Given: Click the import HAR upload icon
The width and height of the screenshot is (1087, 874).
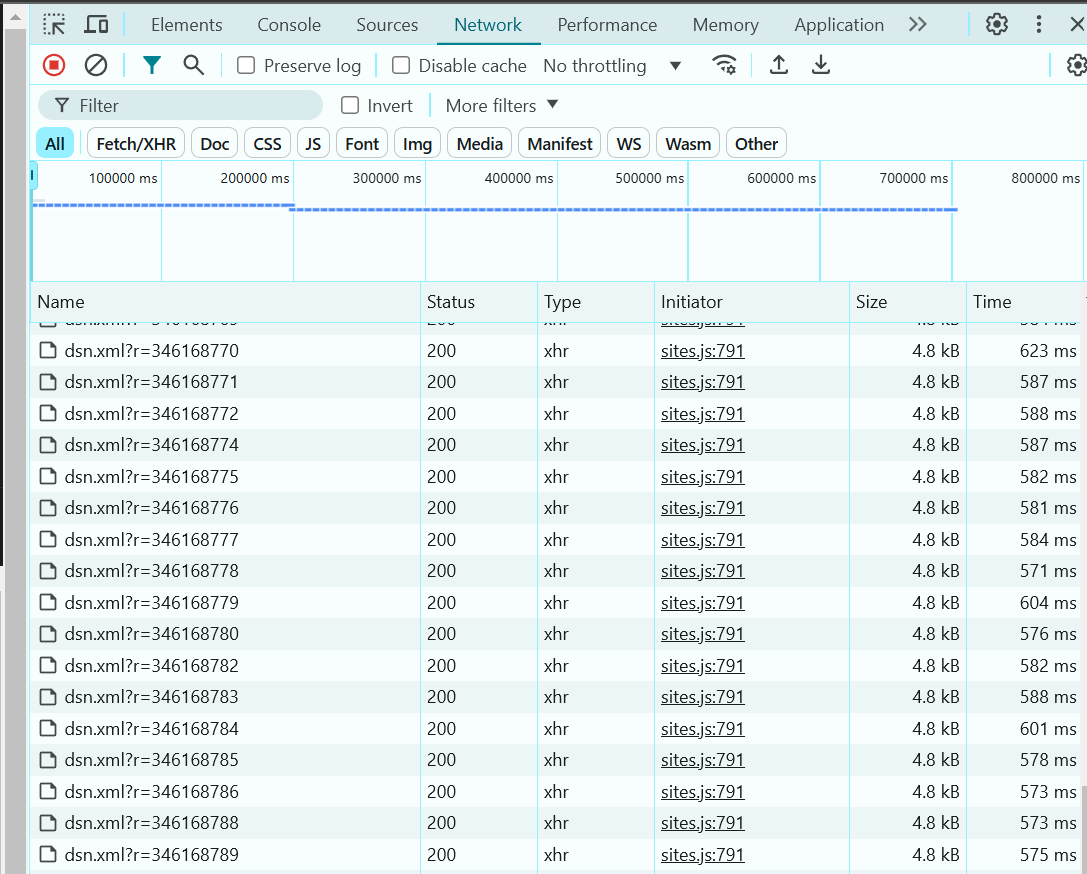Looking at the screenshot, I should coord(779,66).
